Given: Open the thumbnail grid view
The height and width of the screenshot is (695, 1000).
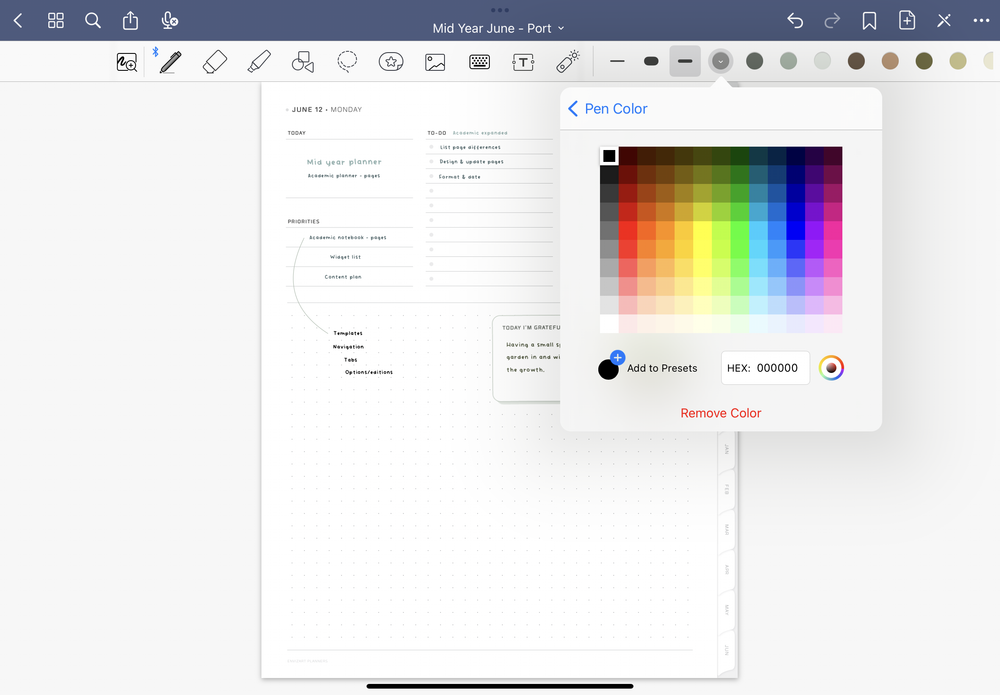Looking at the screenshot, I should tap(55, 20).
